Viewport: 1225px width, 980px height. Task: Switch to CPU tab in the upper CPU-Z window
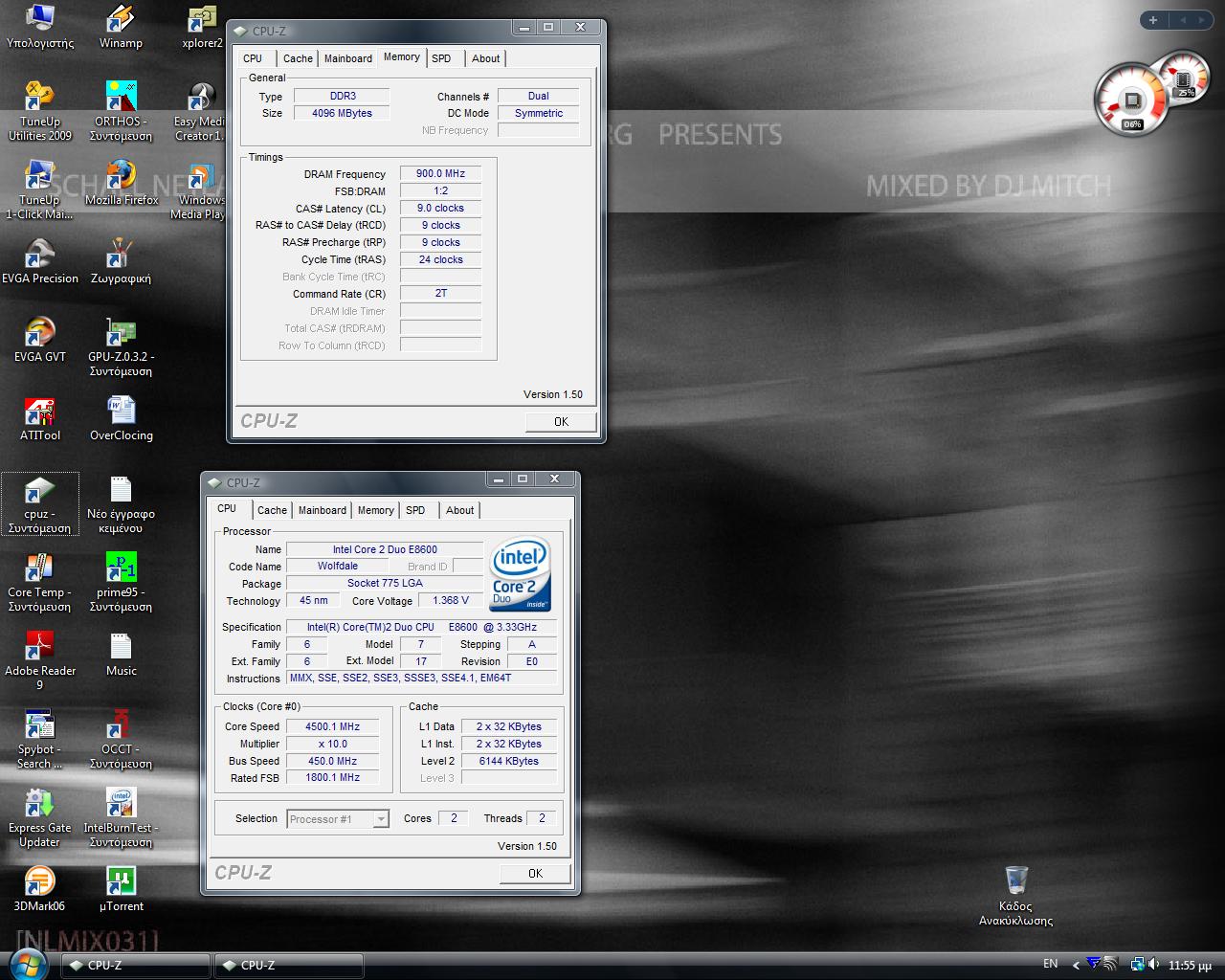[x=253, y=58]
